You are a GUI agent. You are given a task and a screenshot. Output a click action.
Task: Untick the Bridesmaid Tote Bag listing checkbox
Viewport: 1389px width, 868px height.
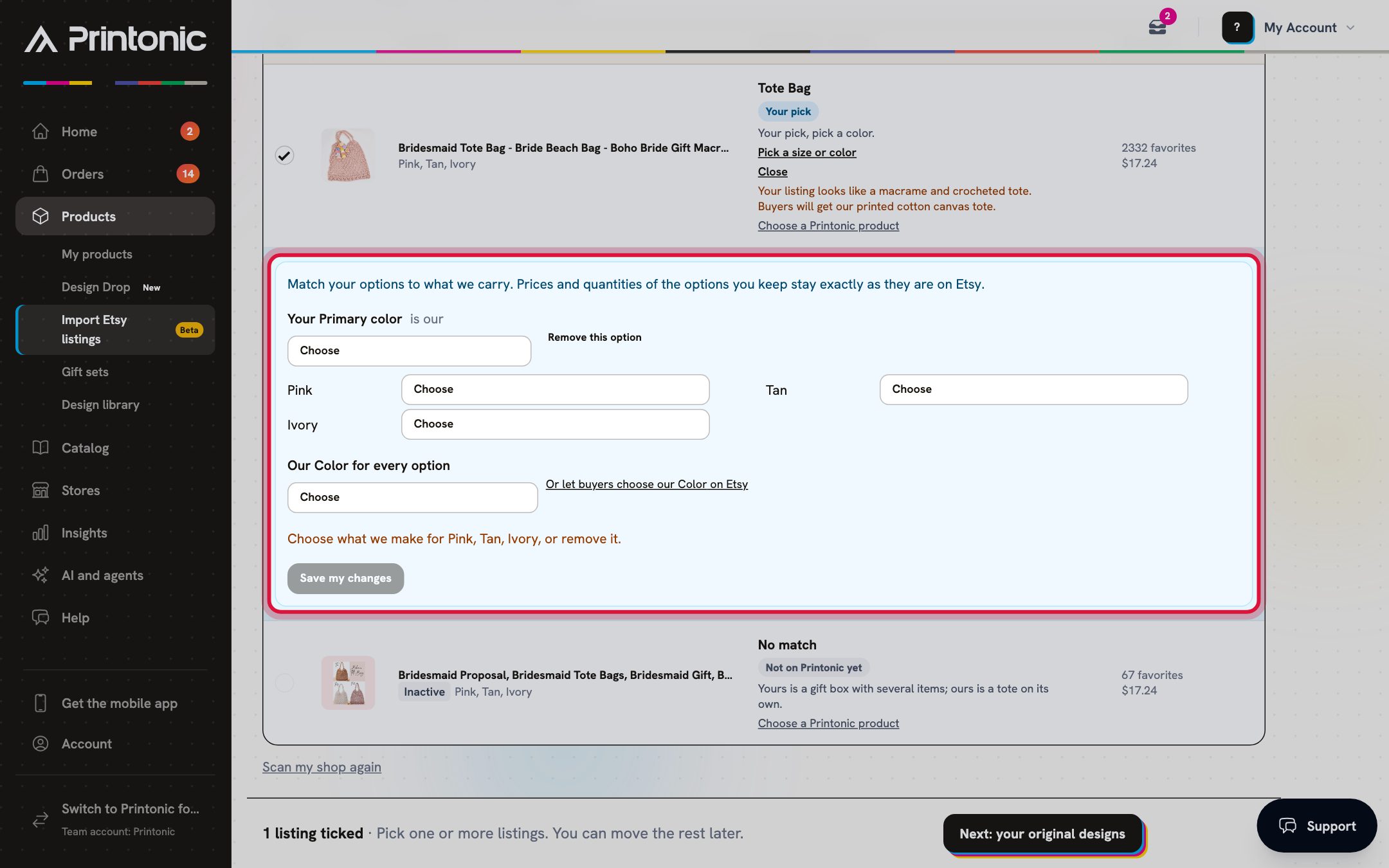(x=284, y=155)
